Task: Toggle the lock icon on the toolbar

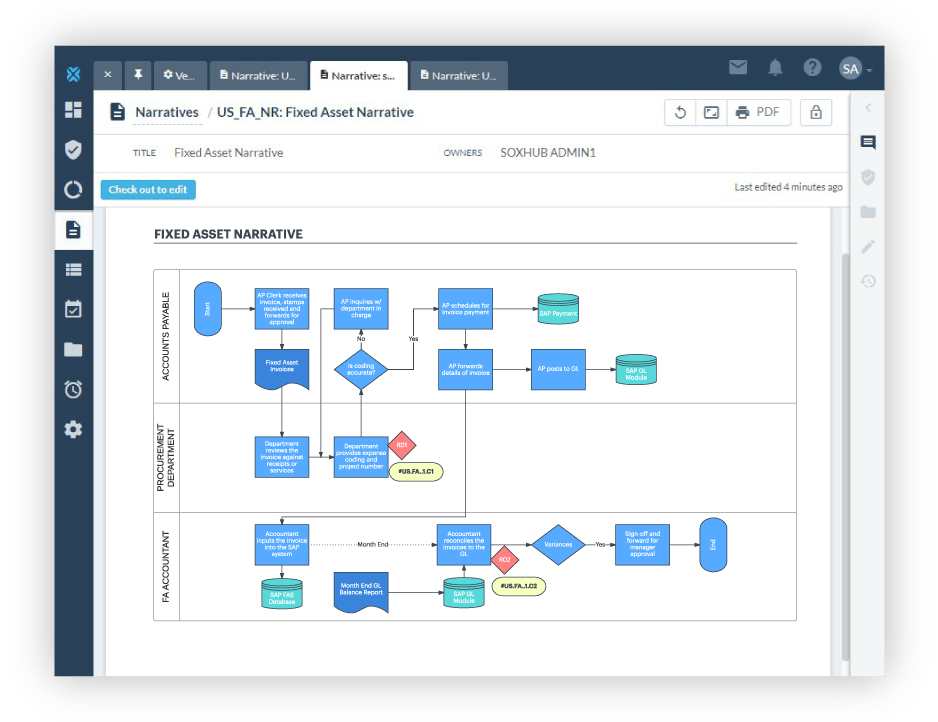Action: [x=815, y=112]
